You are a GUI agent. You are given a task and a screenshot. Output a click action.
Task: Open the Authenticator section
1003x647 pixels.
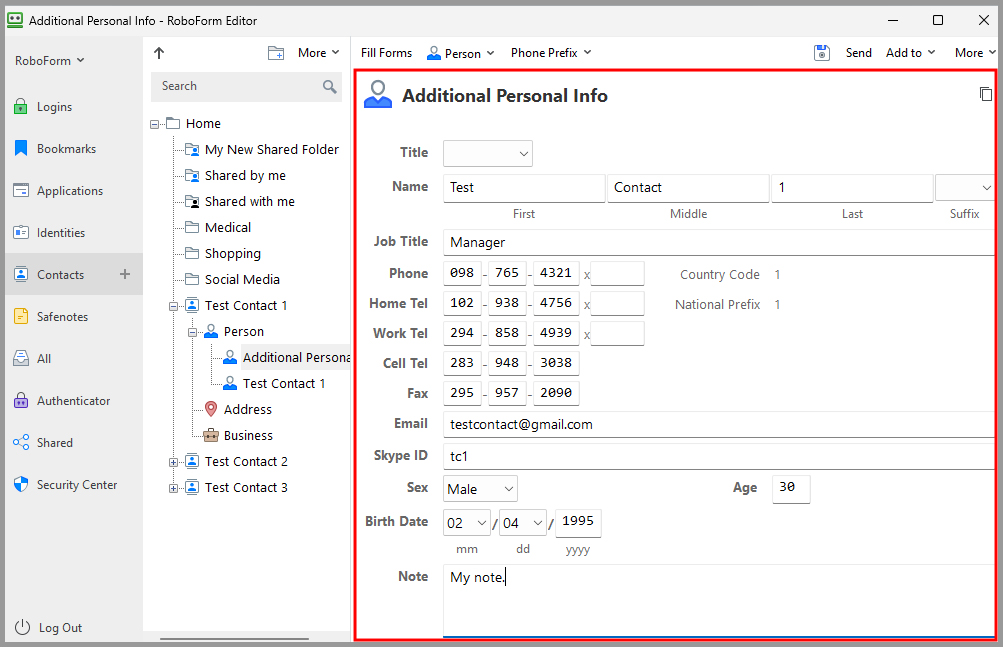(x=61, y=401)
